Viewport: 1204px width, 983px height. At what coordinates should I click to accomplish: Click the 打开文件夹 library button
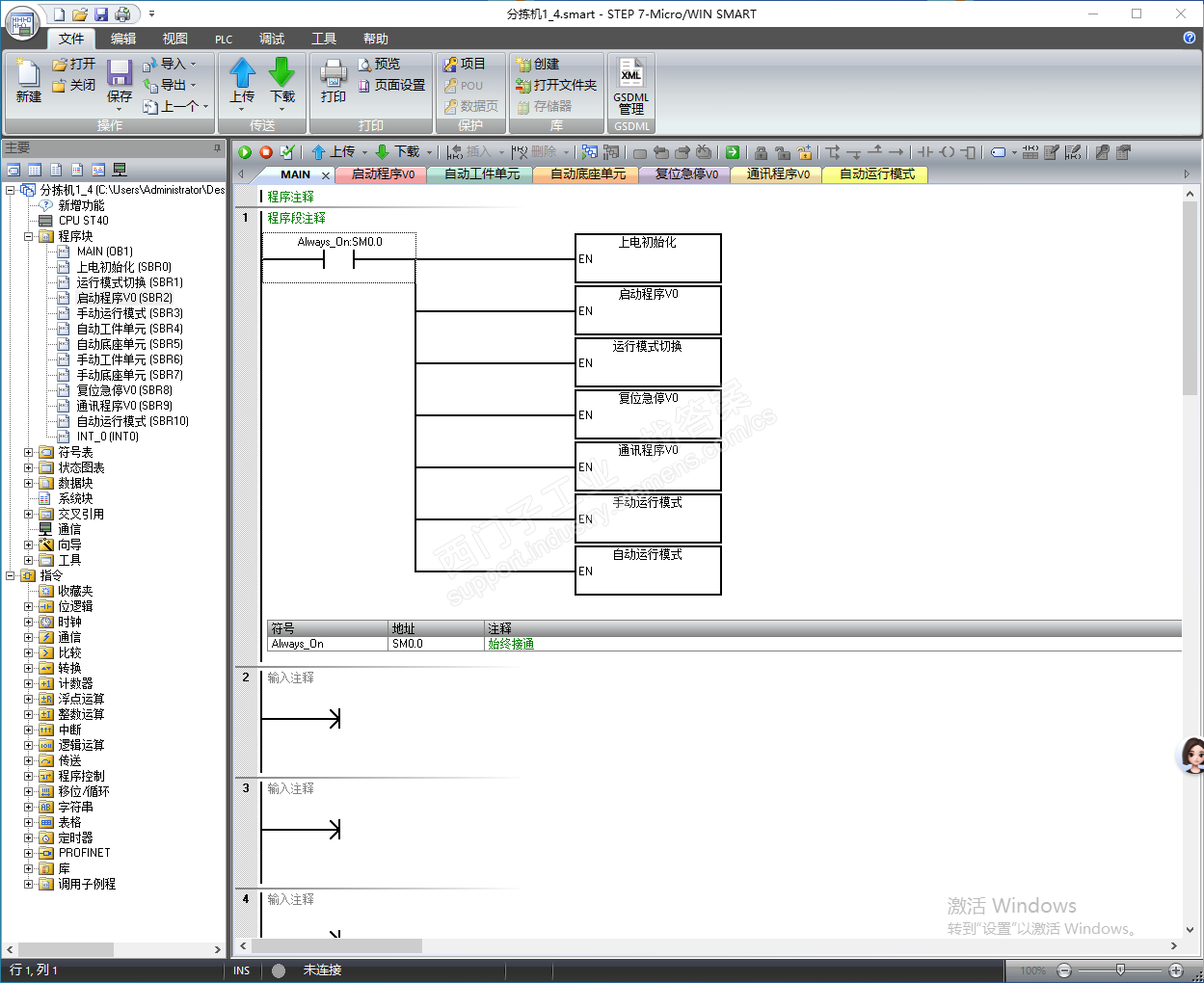point(556,85)
